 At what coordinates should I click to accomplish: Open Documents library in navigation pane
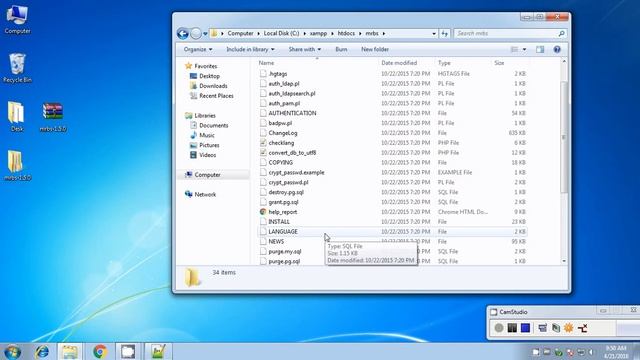tap(213, 125)
